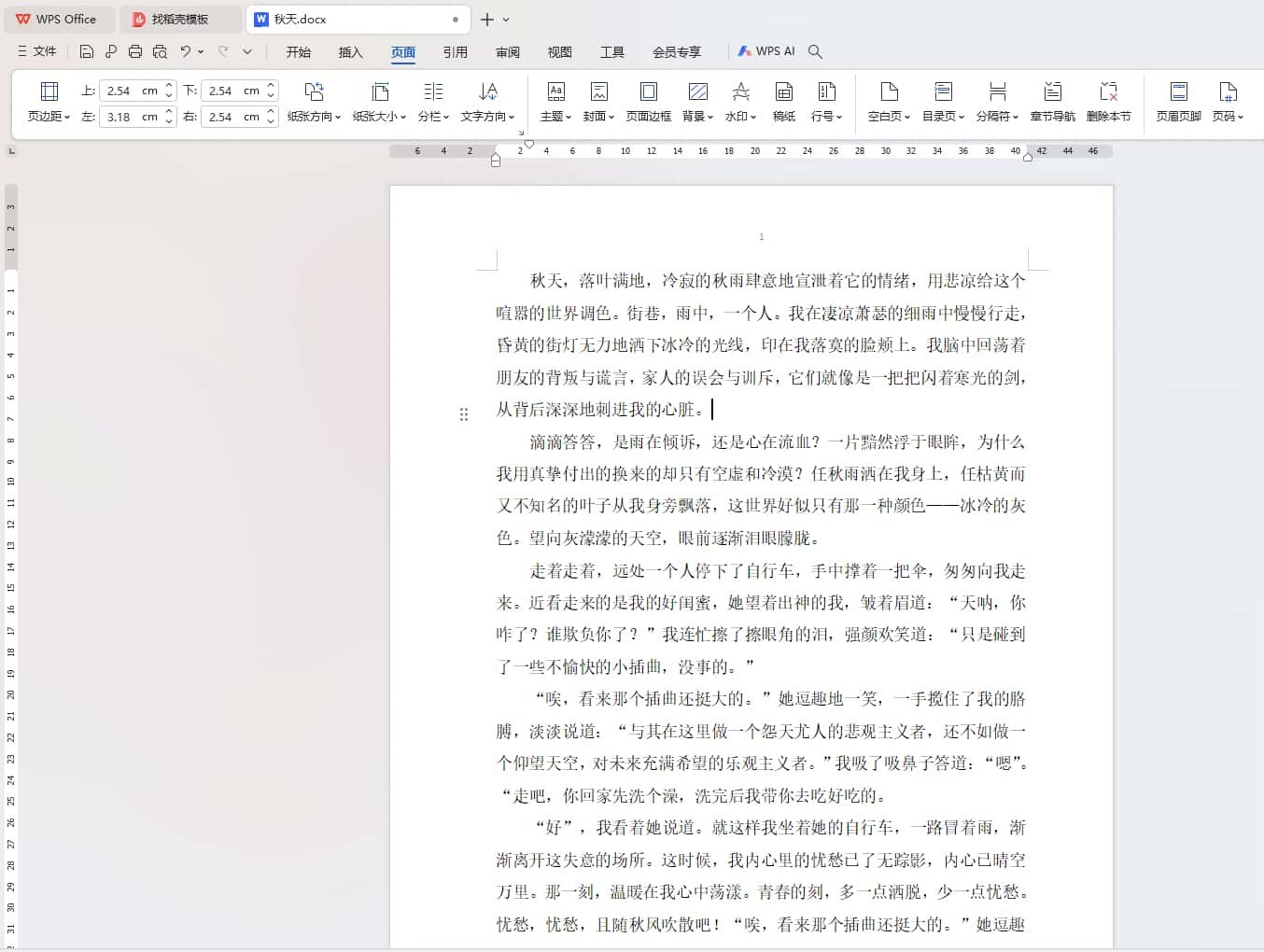Click the 页码 page number icon

pyautogui.click(x=1228, y=91)
